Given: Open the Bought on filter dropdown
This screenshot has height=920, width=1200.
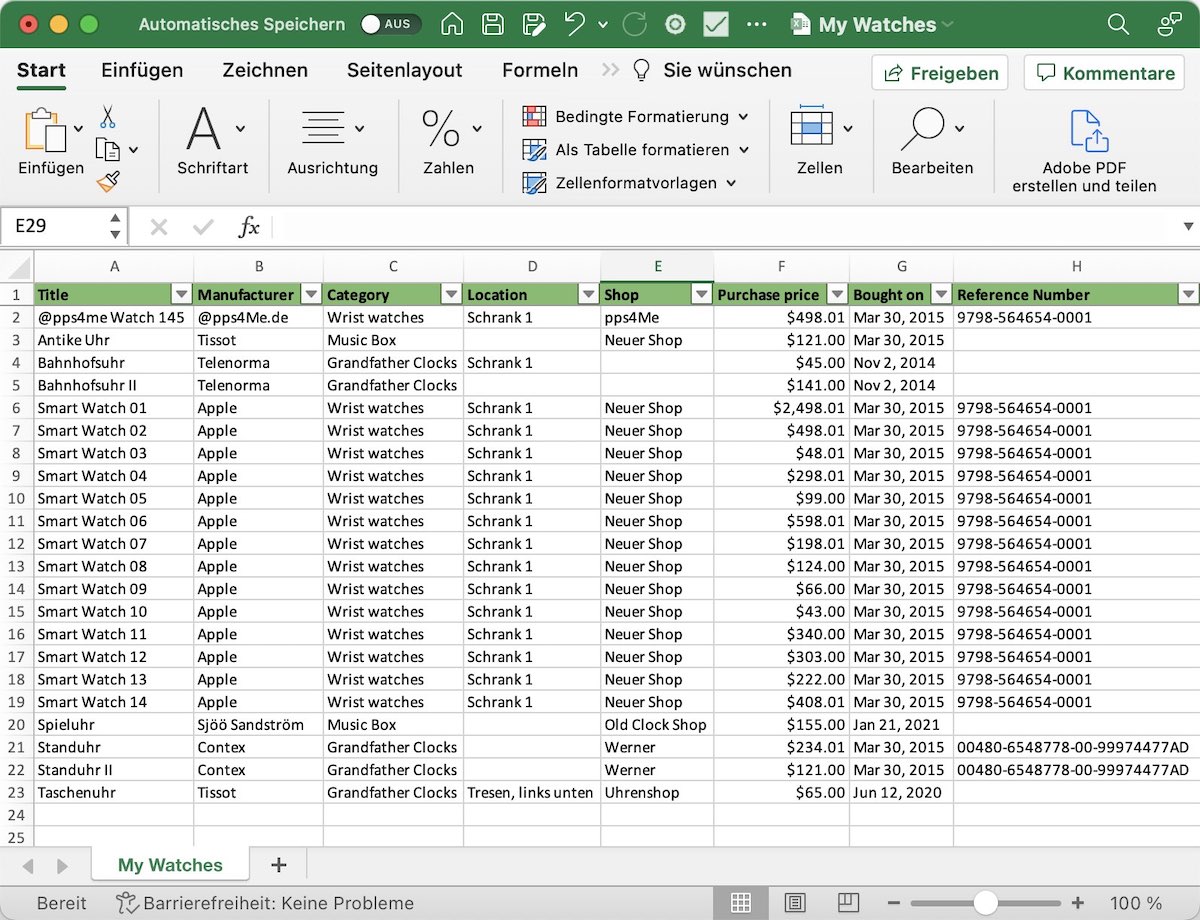Looking at the screenshot, I should pos(941,294).
